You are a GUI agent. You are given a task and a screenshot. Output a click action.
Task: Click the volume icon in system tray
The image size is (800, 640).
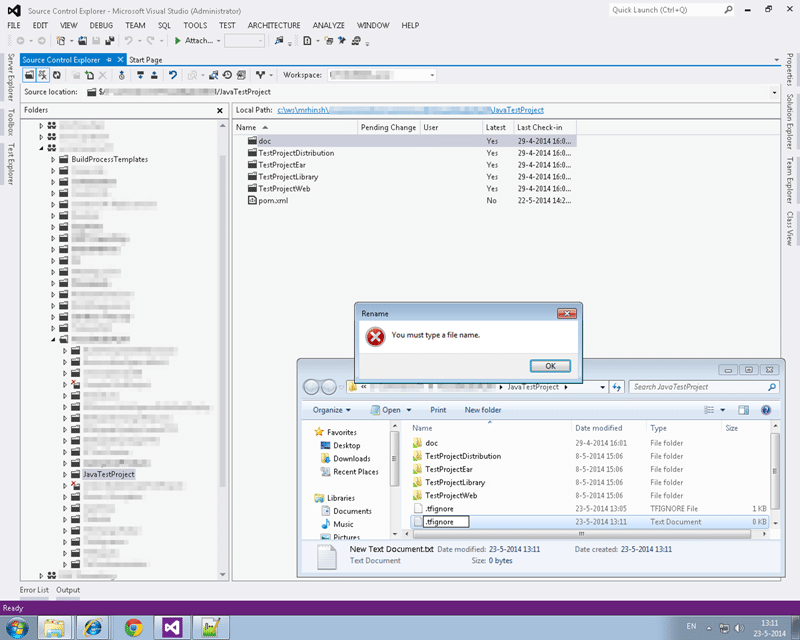[739, 628]
